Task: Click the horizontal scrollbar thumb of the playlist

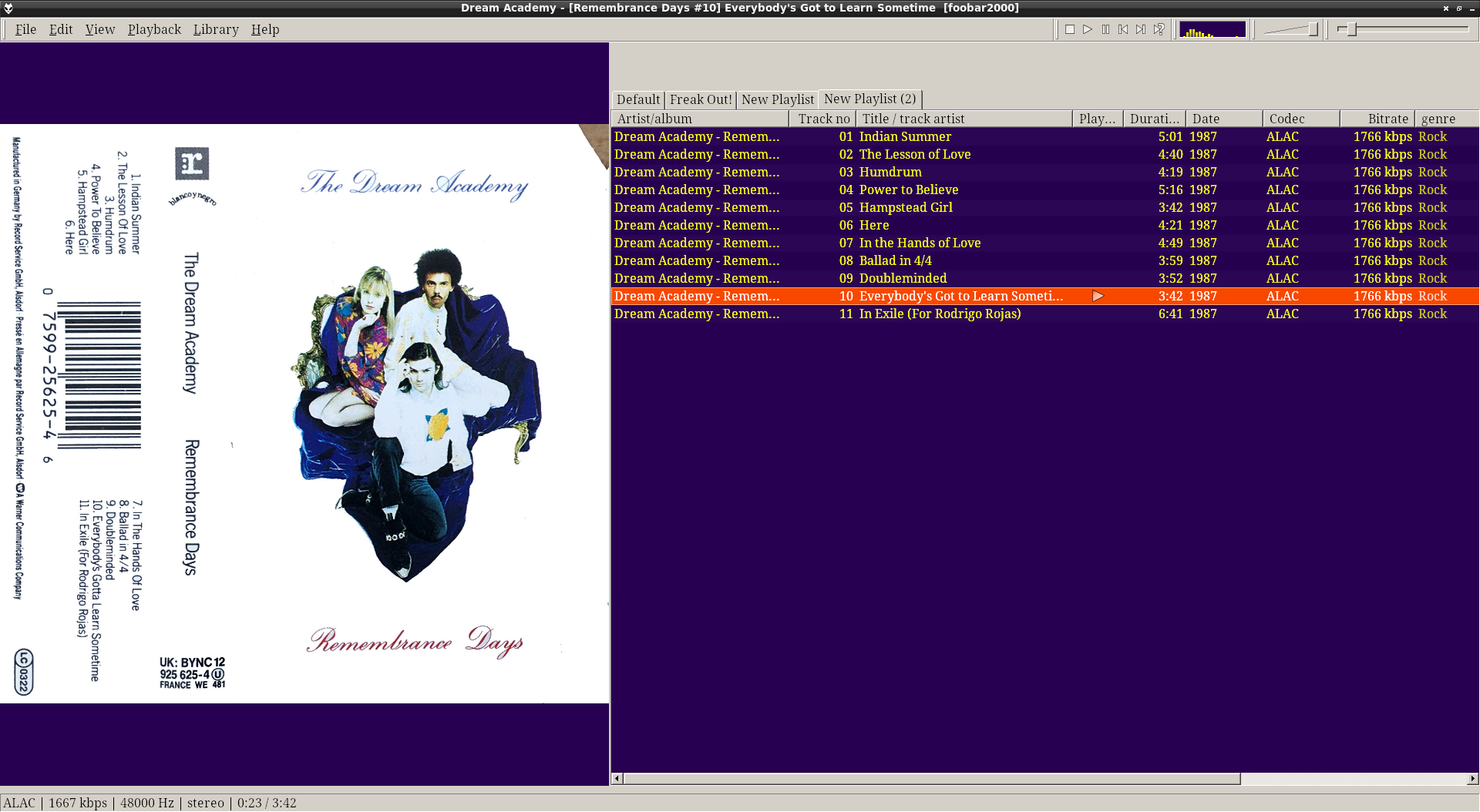Action: pos(932,778)
